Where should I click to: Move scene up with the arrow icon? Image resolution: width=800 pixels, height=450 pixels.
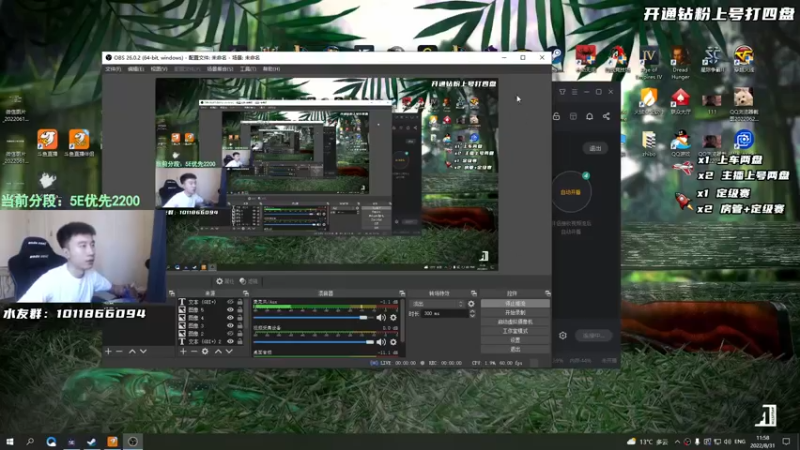coord(132,351)
